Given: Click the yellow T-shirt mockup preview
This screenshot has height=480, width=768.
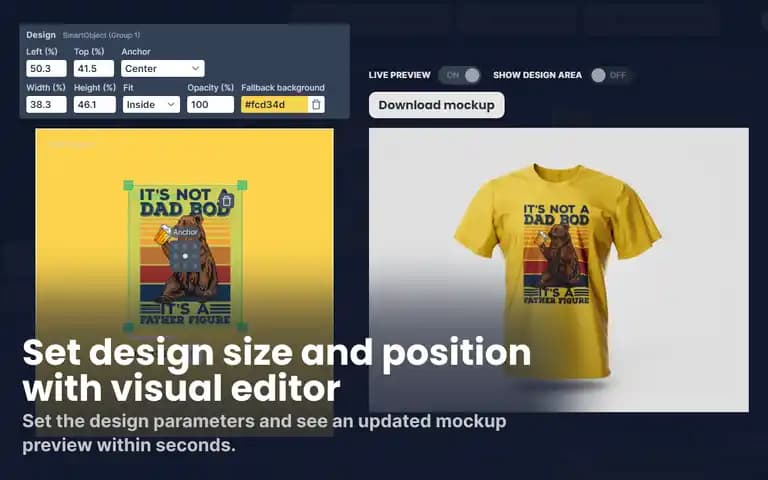Looking at the screenshot, I should pos(557,272).
